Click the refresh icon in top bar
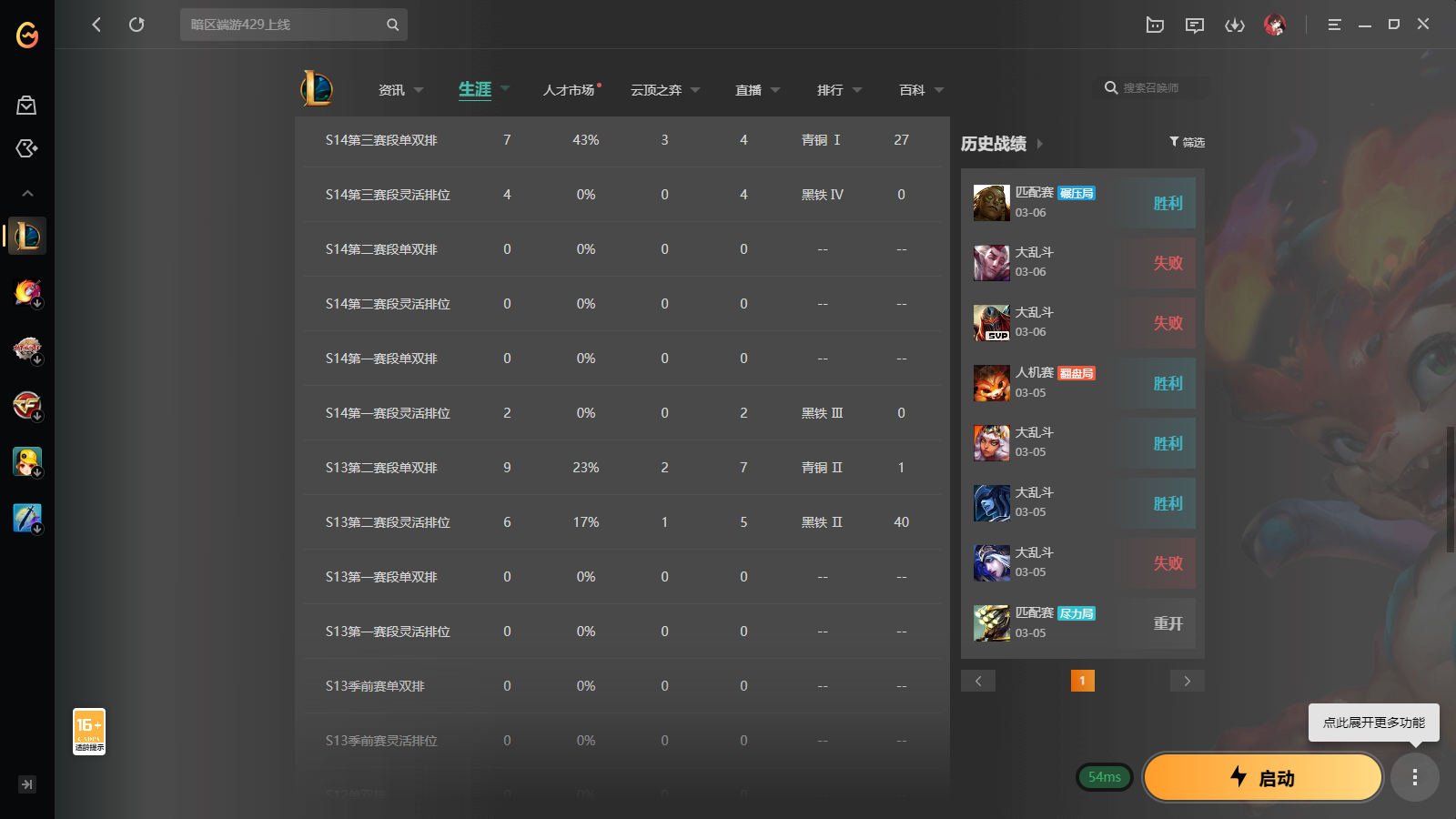Screen dimensions: 1456x819 point(136,25)
